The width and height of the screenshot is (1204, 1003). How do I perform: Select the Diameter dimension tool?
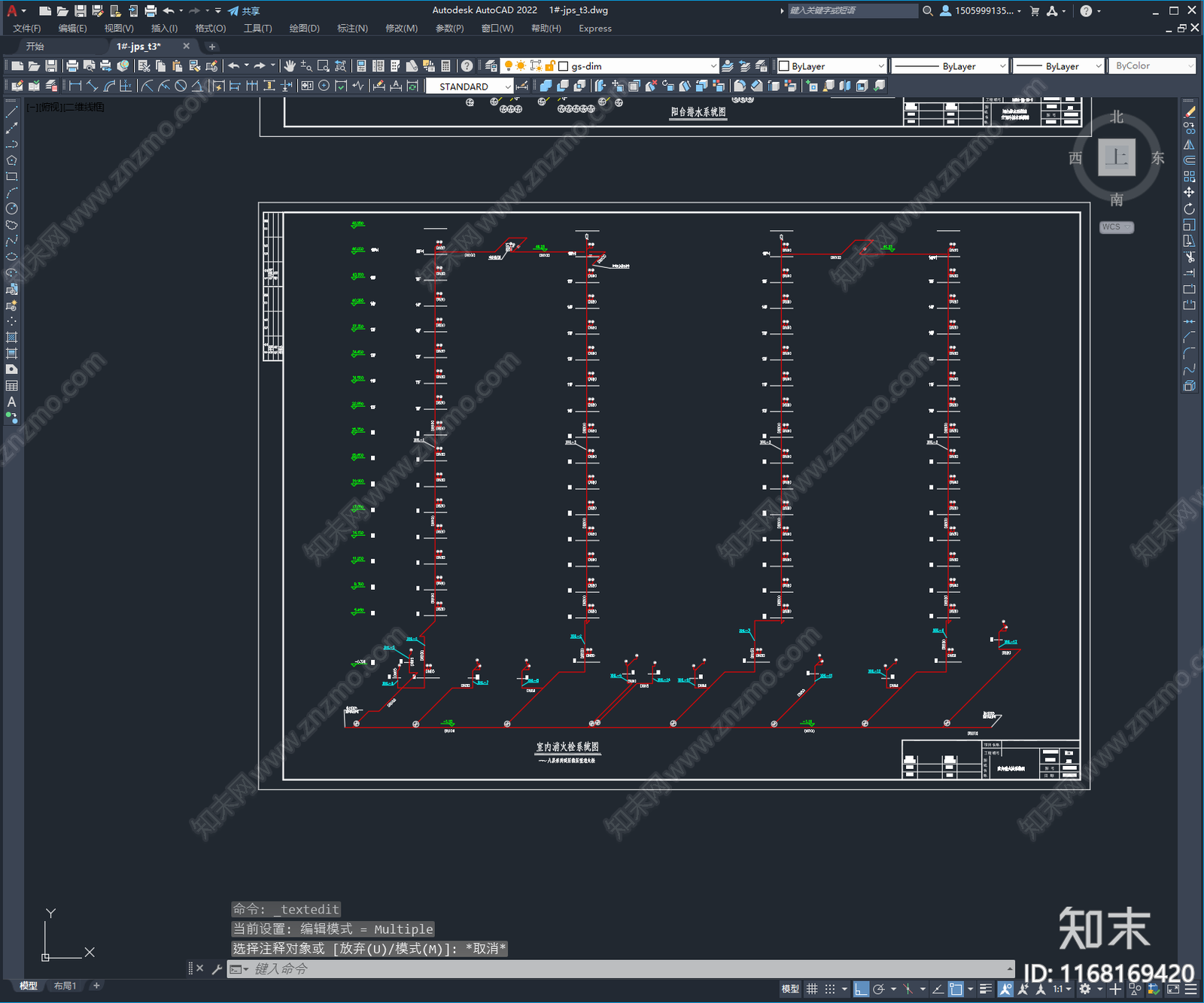click(181, 86)
